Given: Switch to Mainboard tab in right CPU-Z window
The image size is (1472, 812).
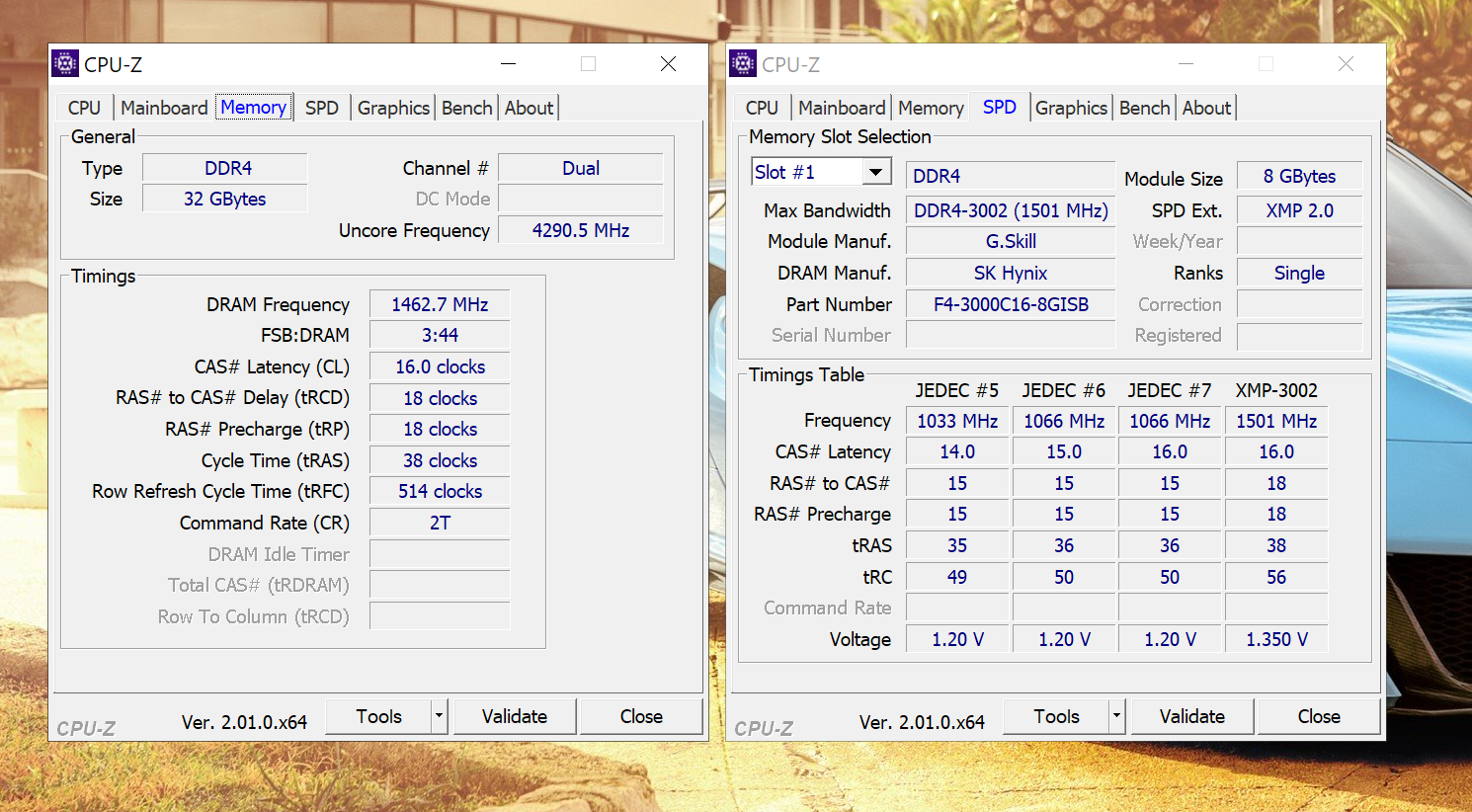Looking at the screenshot, I should [x=842, y=108].
